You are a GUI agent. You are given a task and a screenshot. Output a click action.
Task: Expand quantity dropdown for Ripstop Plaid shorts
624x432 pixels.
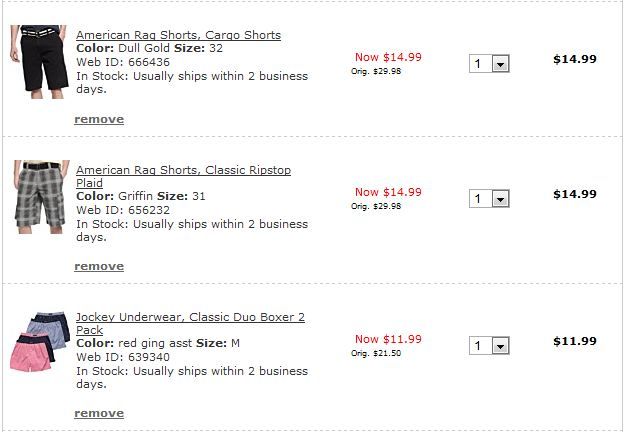pyautogui.click(x=500, y=199)
